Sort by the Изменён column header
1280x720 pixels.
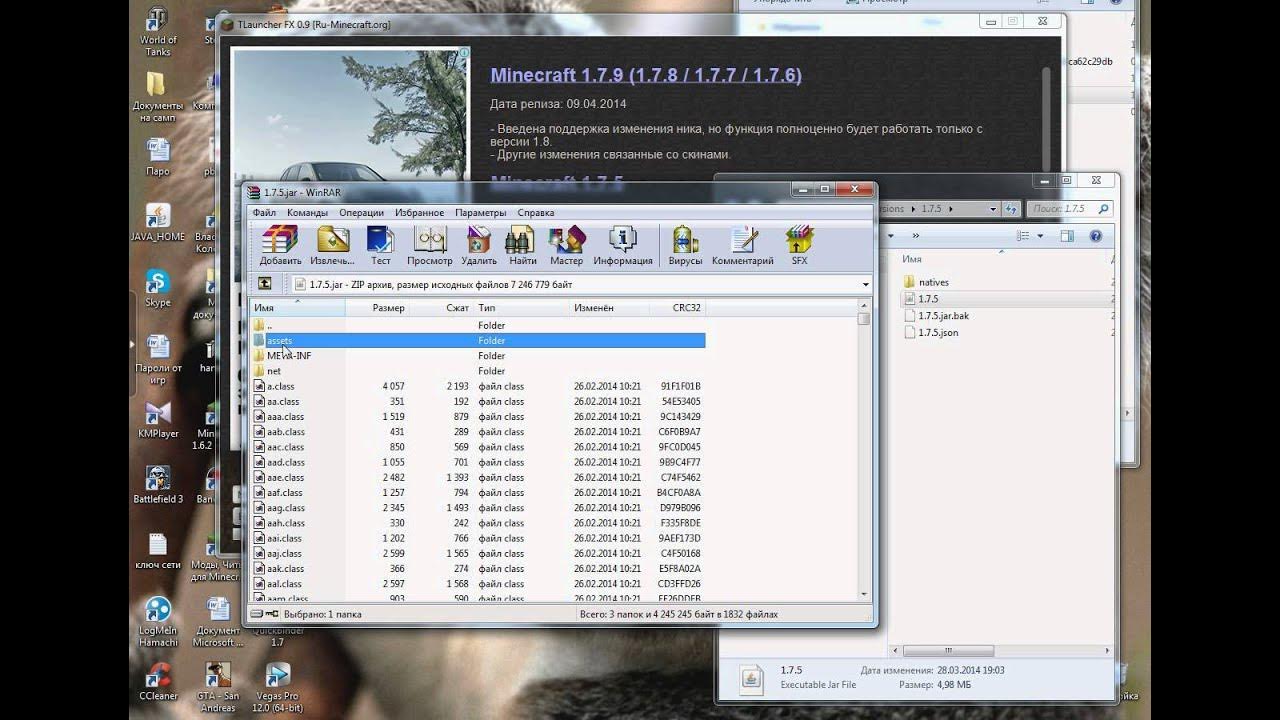(609, 308)
